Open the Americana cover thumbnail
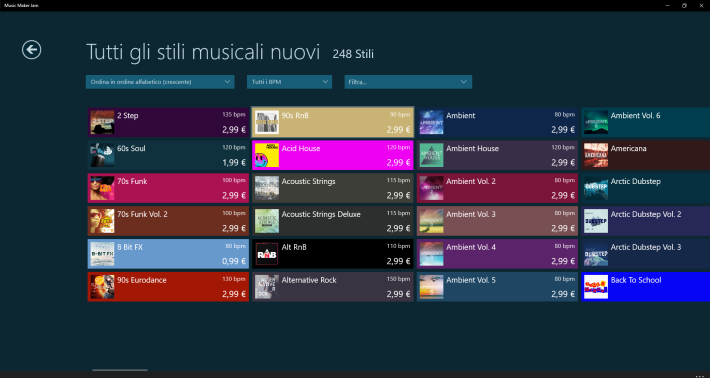The width and height of the screenshot is (710, 378). (x=596, y=155)
